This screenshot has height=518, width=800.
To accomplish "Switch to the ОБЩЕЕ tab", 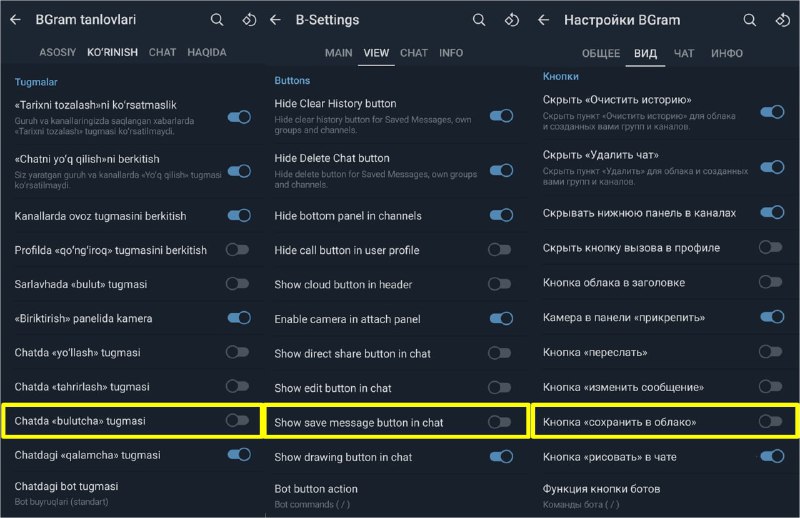I will coord(601,53).
